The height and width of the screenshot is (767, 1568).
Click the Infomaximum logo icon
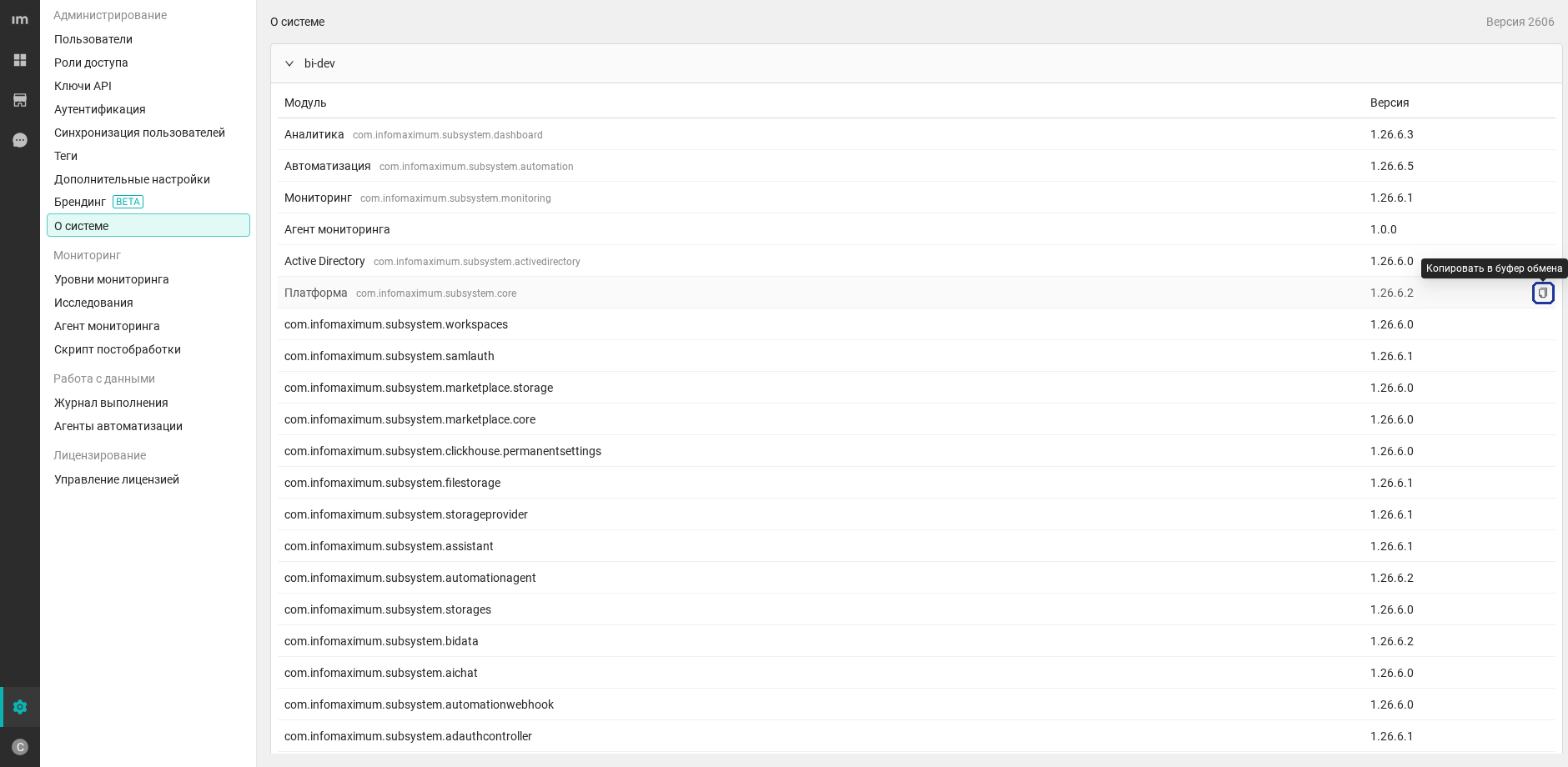pyautogui.click(x=20, y=20)
